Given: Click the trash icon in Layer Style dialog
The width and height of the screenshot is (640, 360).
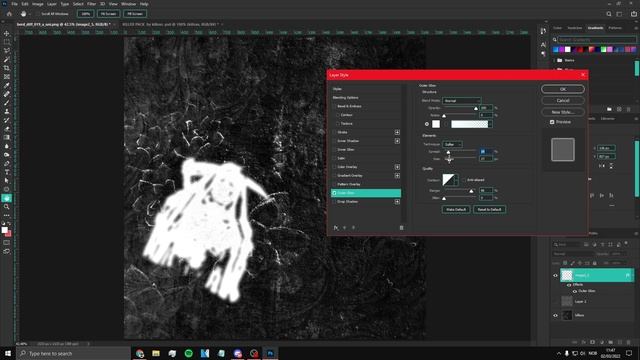Looking at the screenshot, I should (401, 228).
